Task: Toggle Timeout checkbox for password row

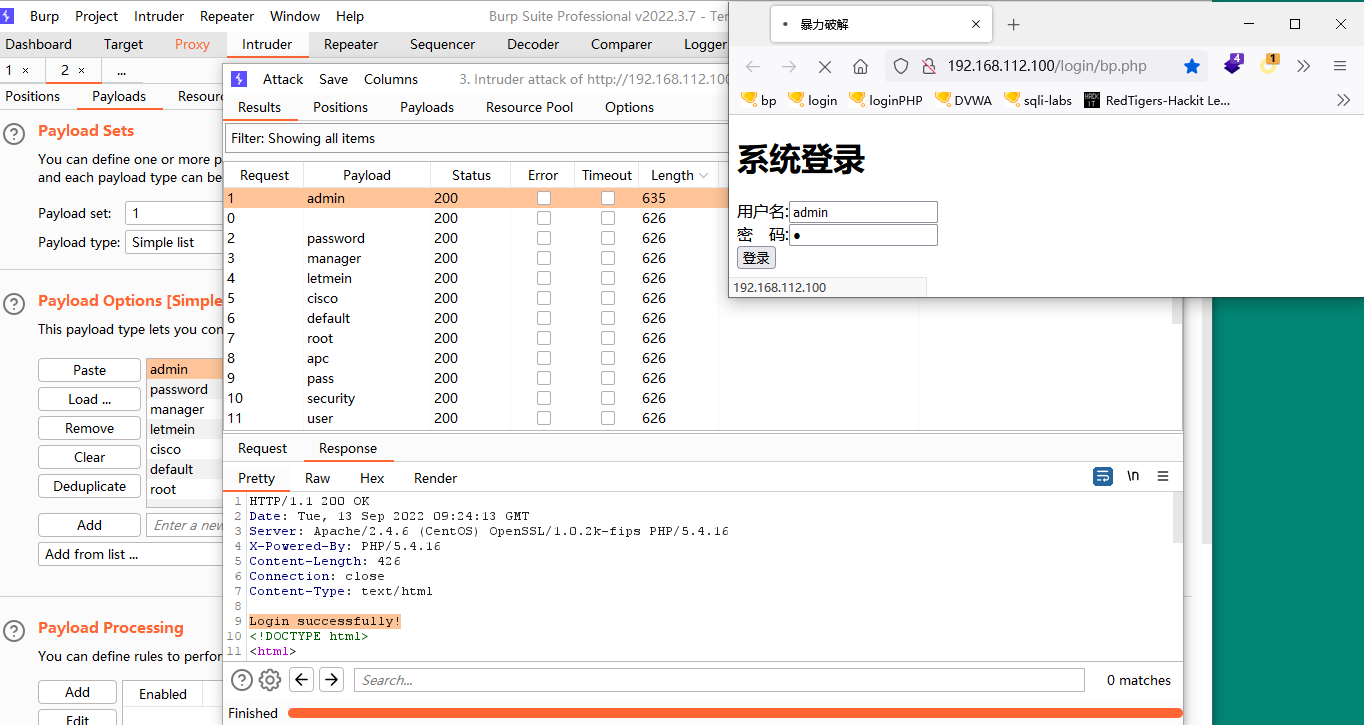Action: (x=608, y=238)
